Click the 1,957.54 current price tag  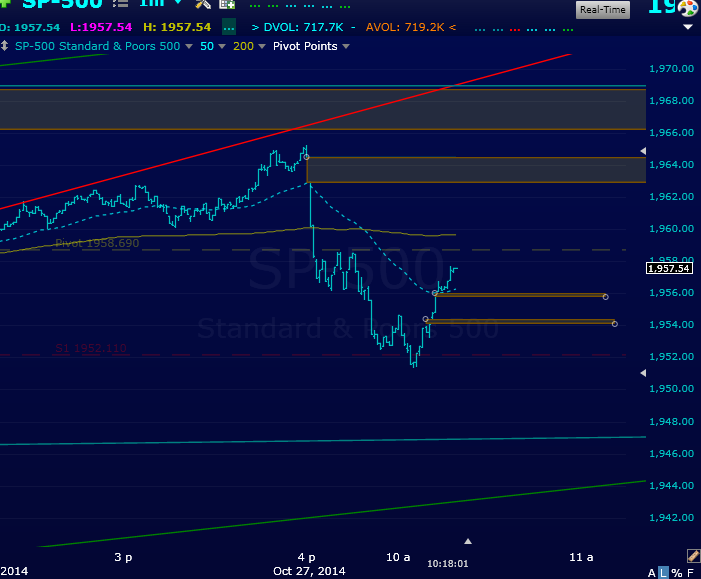pyautogui.click(x=669, y=268)
